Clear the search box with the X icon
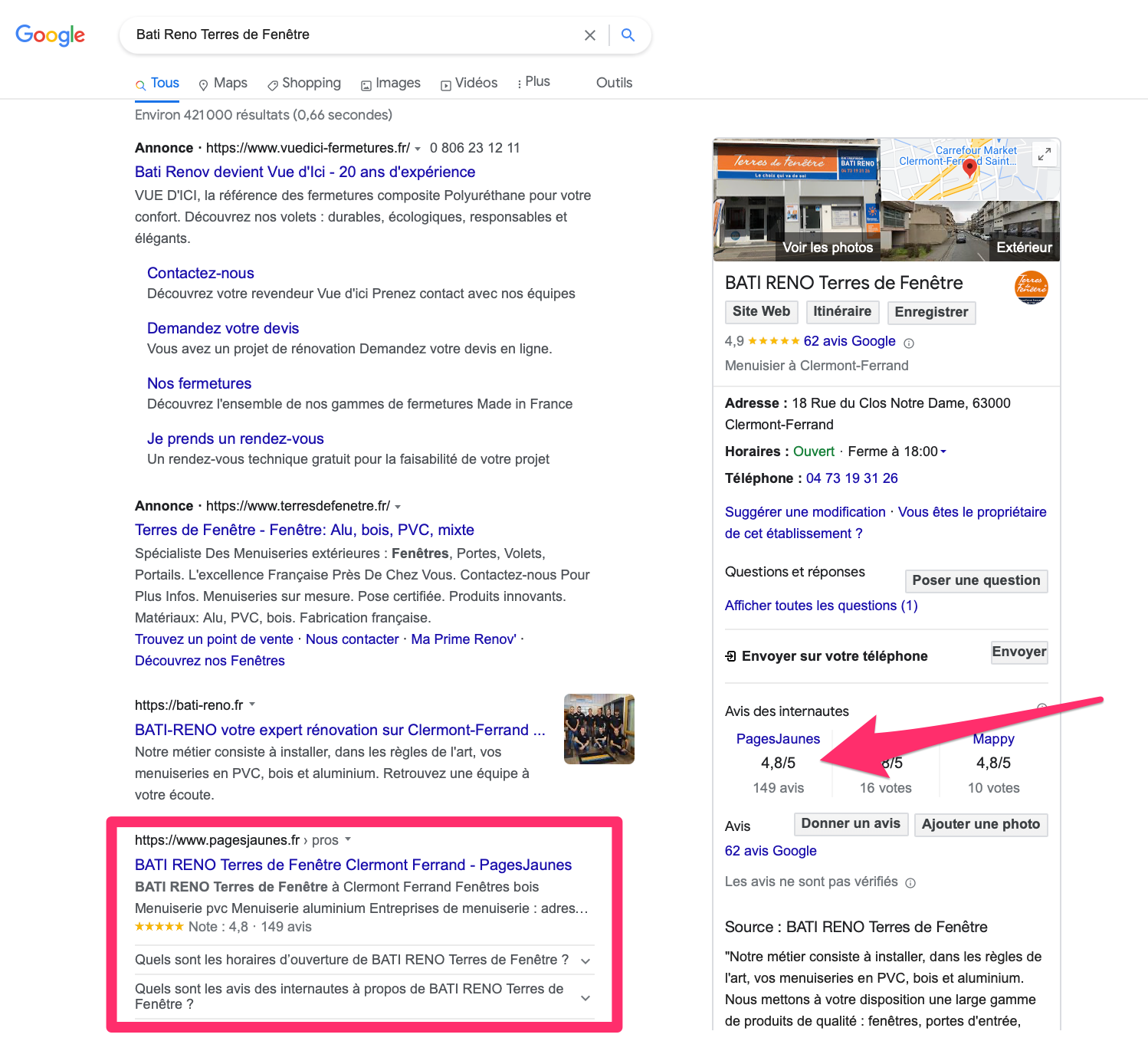The width and height of the screenshot is (1148, 1064). coord(589,35)
